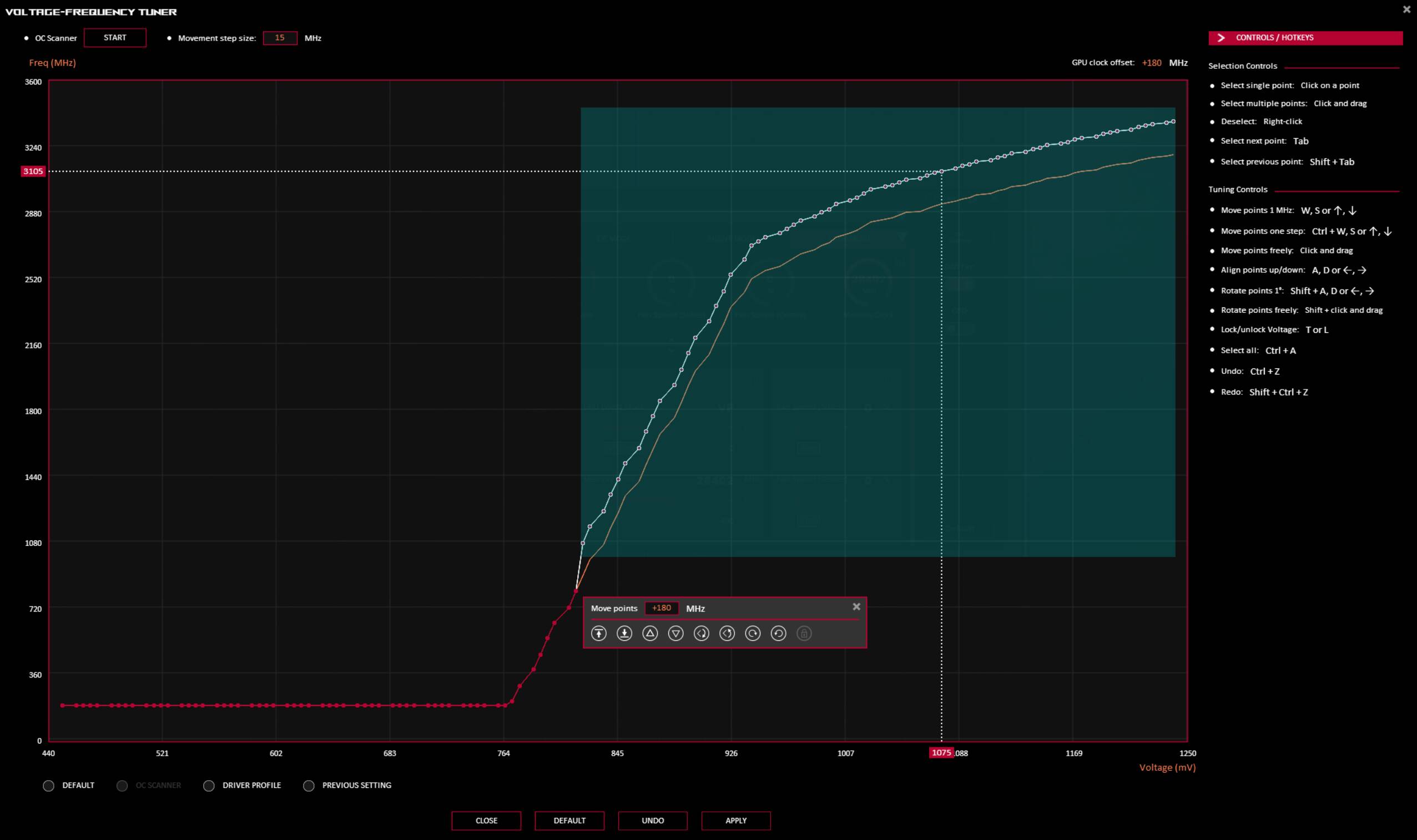Start the OC Scanner
Image resolution: width=1417 pixels, height=840 pixels.
tap(115, 38)
